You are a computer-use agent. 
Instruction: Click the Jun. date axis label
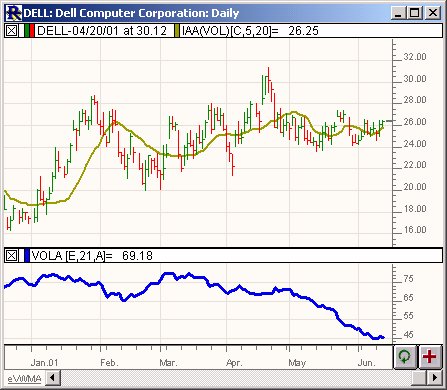click(x=367, y=363)
